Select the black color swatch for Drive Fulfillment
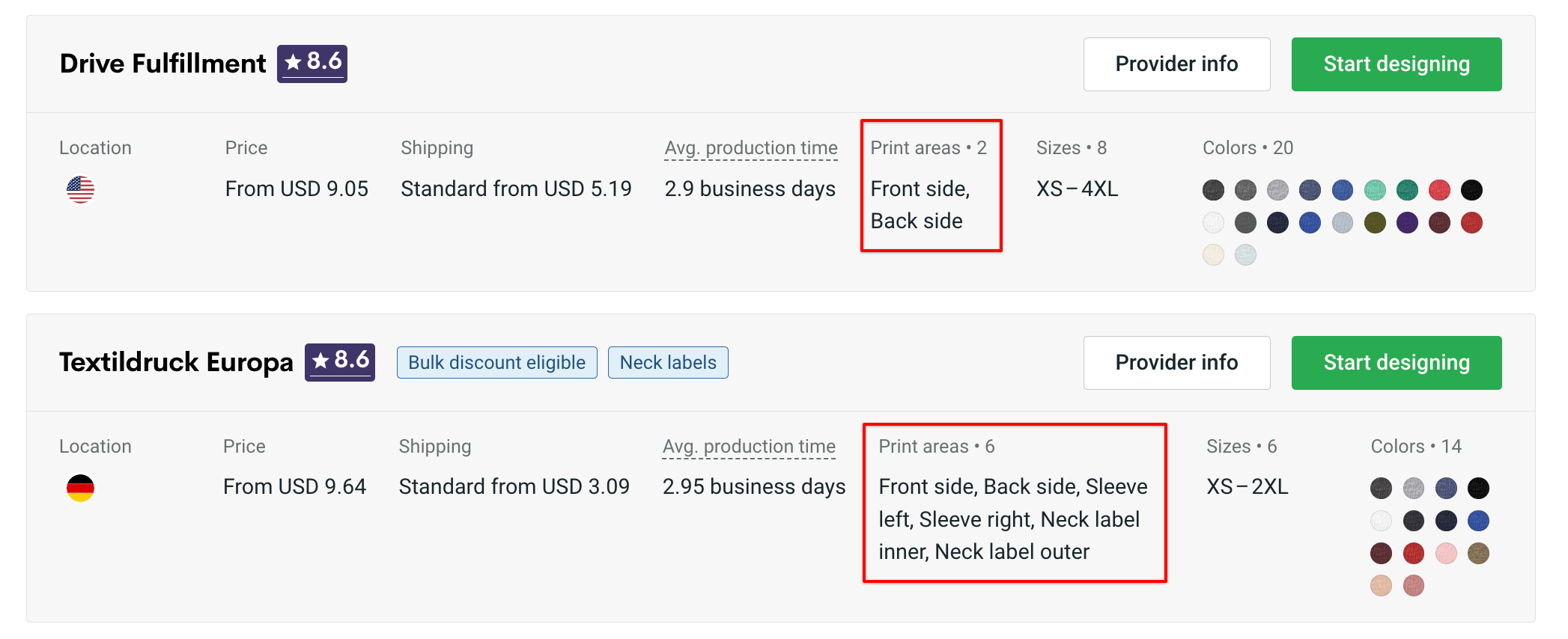The image size is (1568, 639). pos(1471,190)
